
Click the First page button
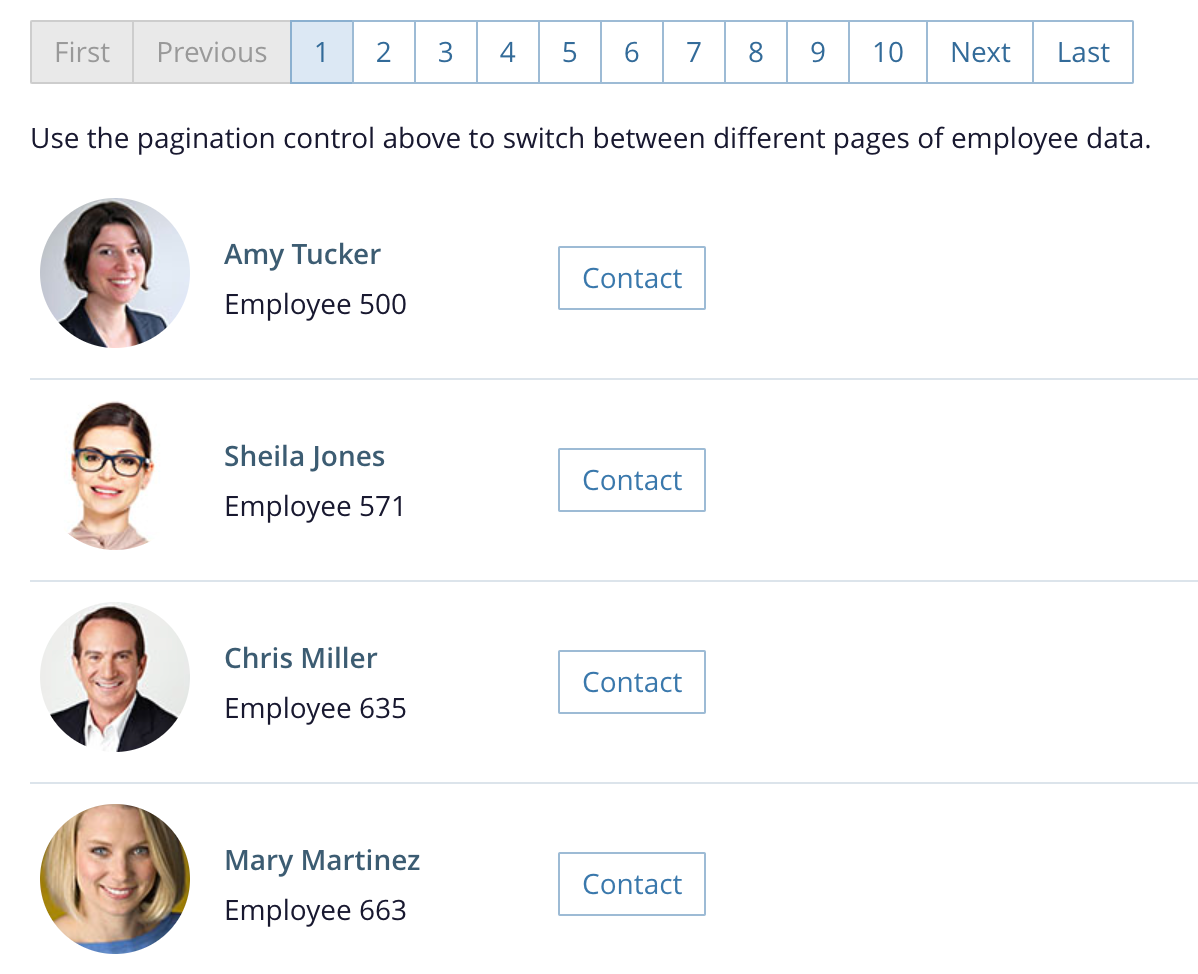coord(82,52)
